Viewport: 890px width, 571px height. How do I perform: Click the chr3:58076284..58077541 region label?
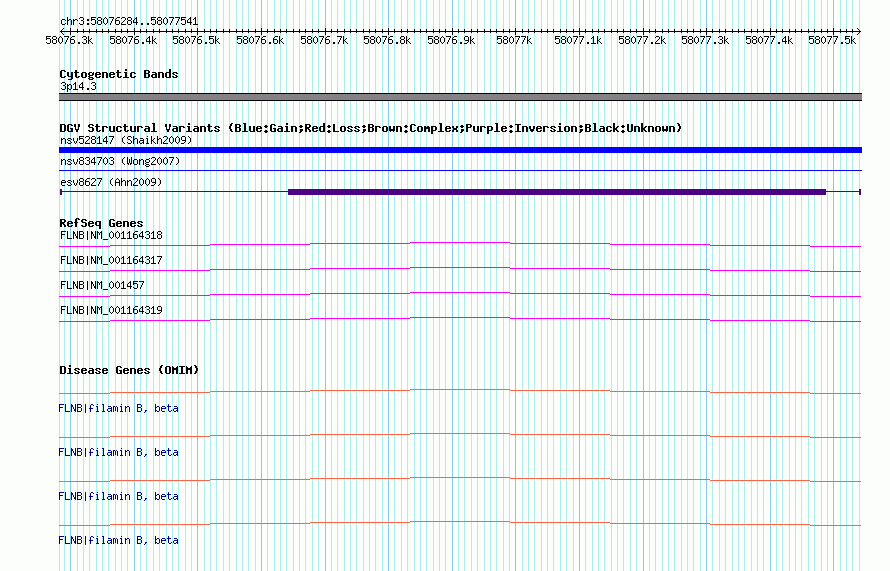click(129, 22)
